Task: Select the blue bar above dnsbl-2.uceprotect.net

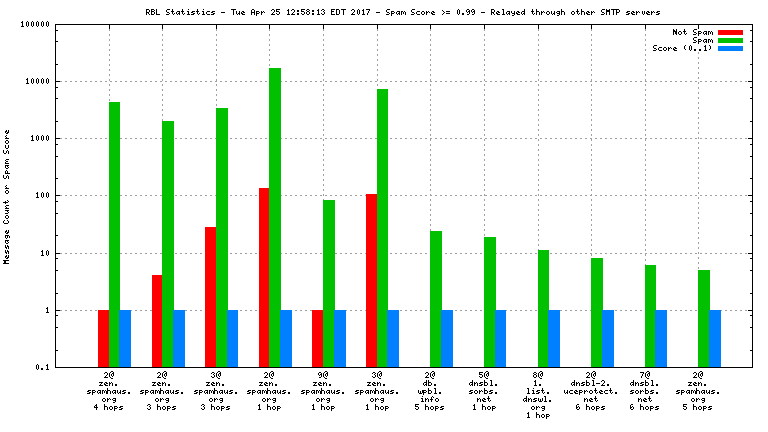Action: [x=608, y=338]
